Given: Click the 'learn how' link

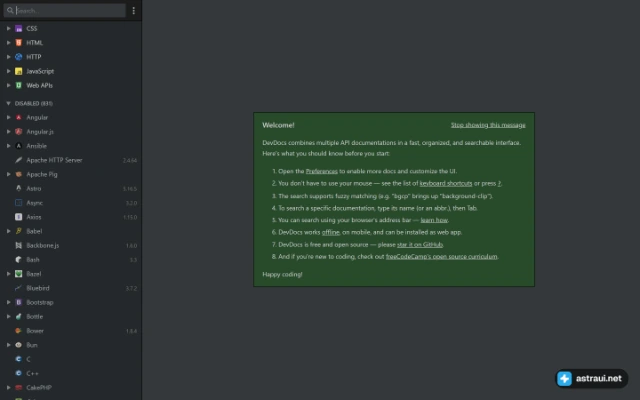Looking at the screenshot, I should (434, 220).
